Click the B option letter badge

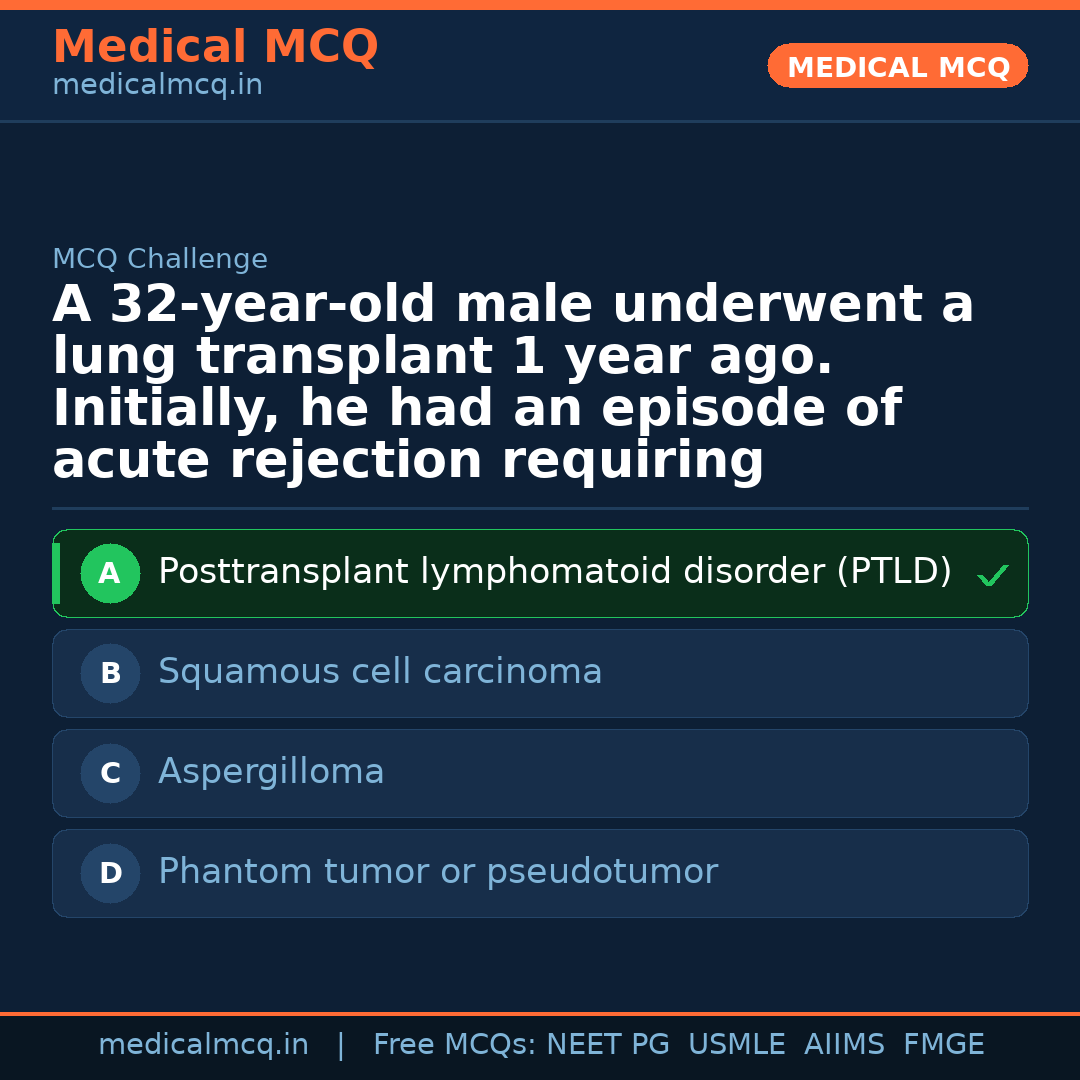(x=110, y=674)
